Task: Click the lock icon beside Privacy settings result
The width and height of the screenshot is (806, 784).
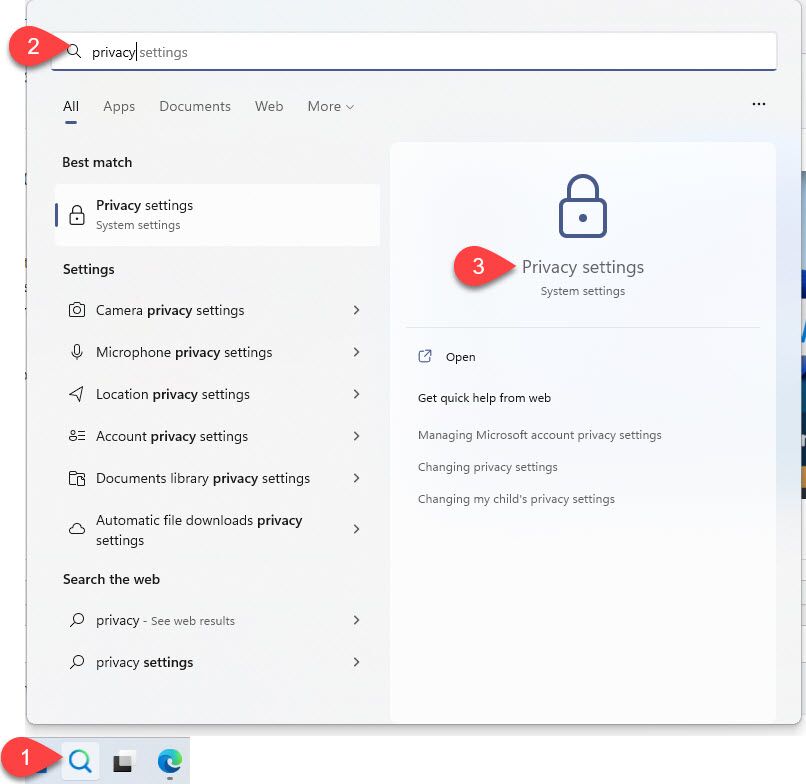Action: pyautogui.click(x=77, y=215)
